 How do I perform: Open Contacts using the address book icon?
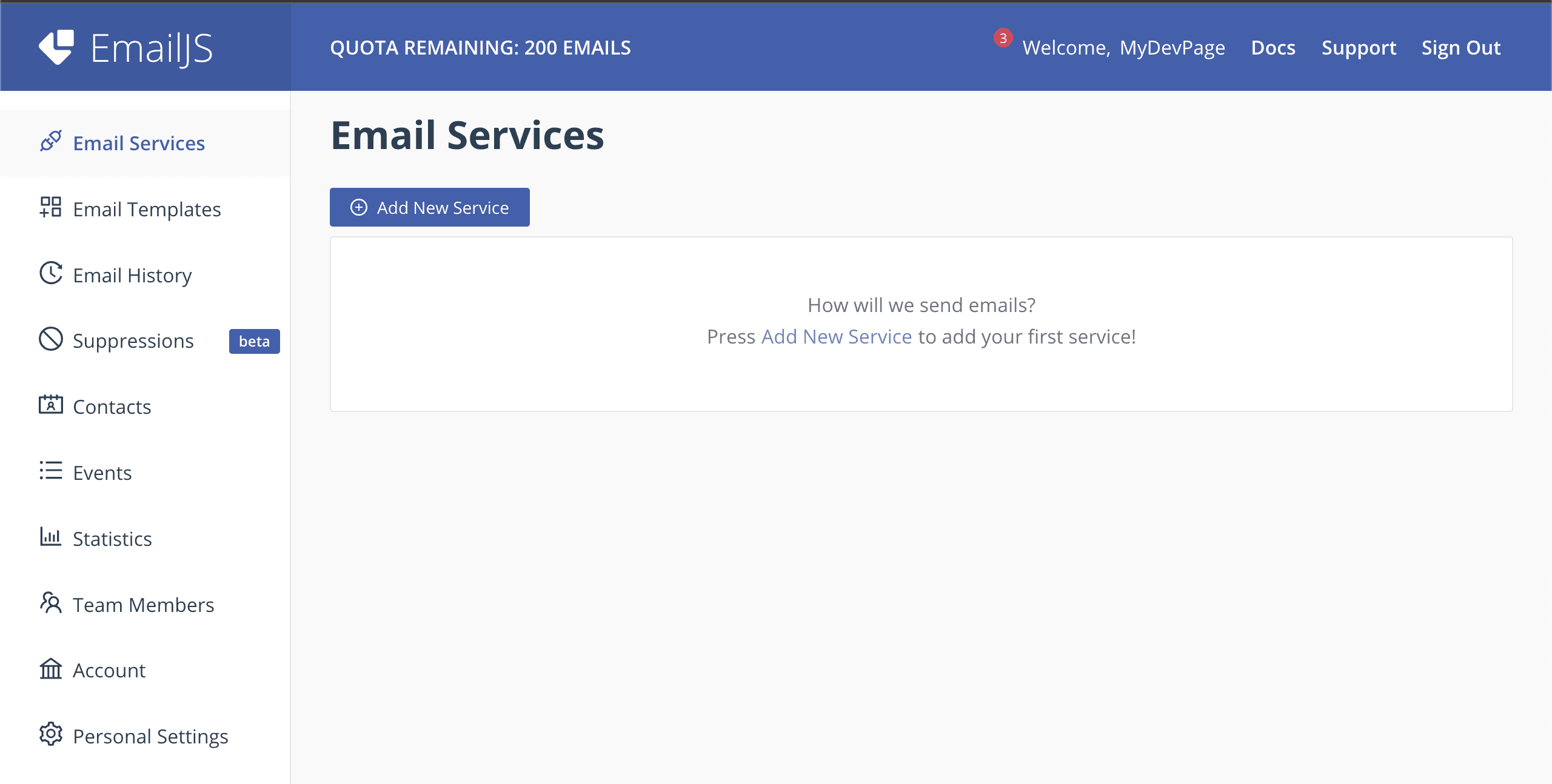tap(52, 406)
